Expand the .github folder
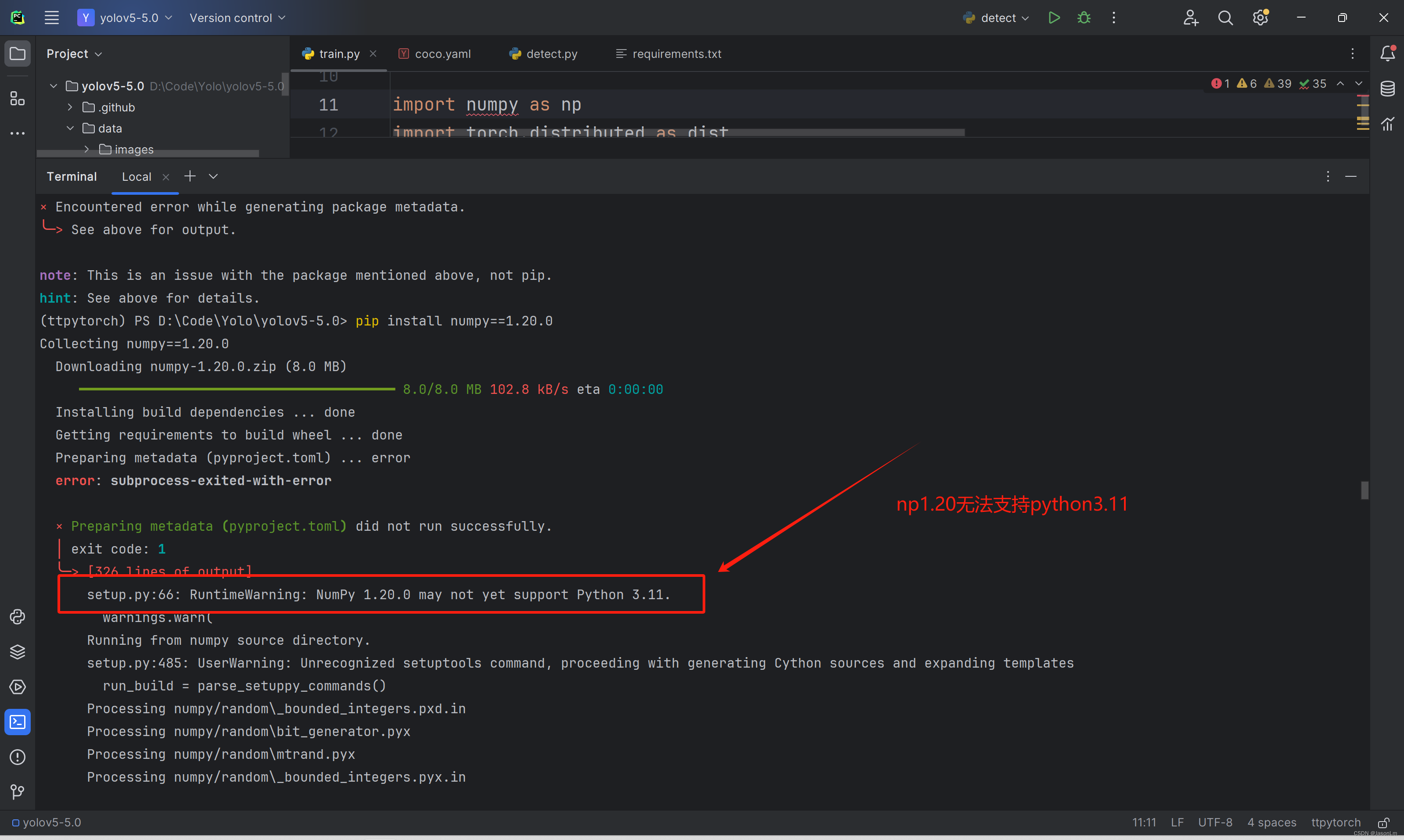 (70, 107)
